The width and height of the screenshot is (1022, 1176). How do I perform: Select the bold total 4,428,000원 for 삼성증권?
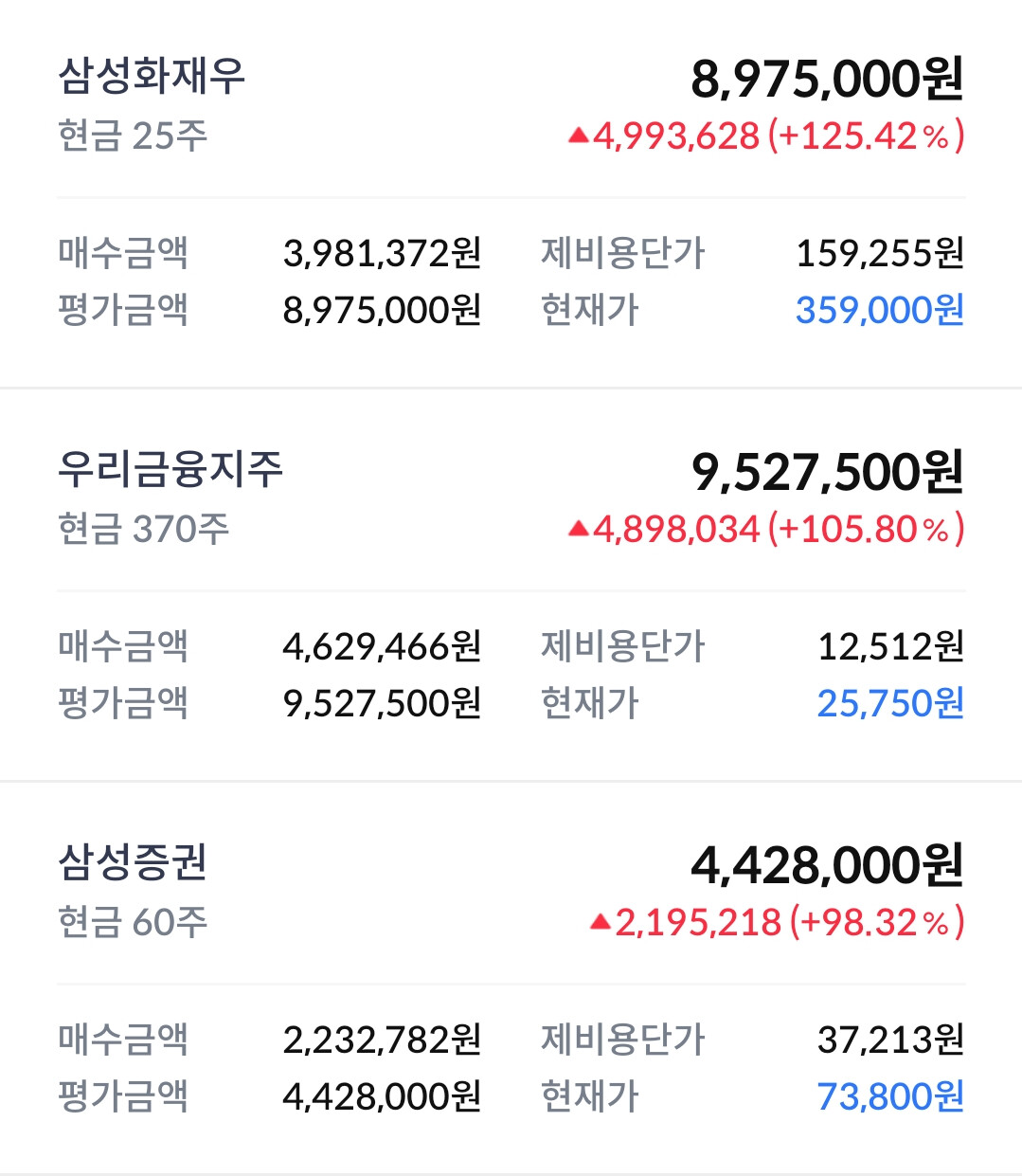827,865
